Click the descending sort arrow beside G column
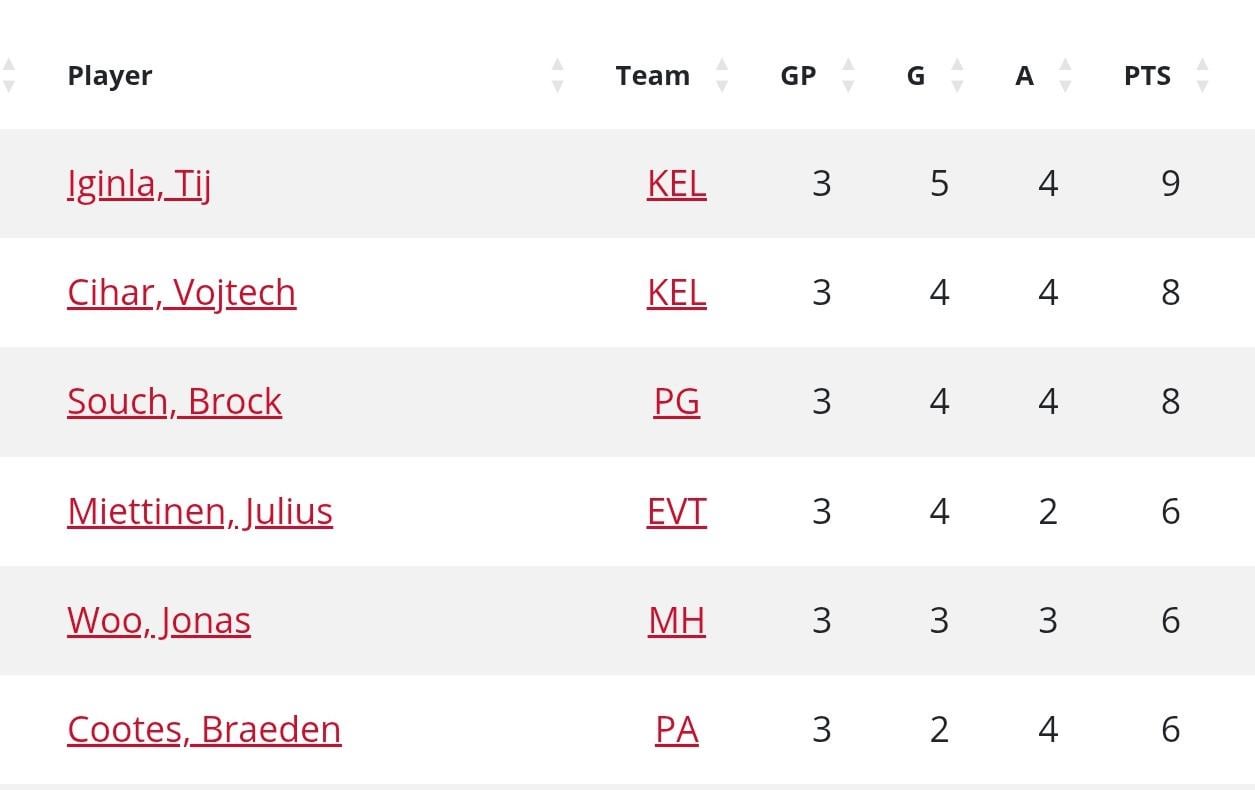Image resolution: width=1255 pixels, height=790 pixels. 958,85
